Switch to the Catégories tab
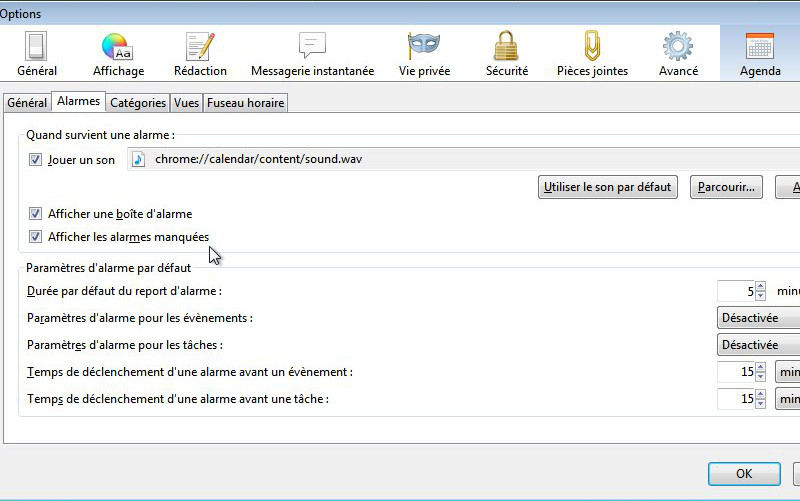The image size is (800, 501). (138, 103)
